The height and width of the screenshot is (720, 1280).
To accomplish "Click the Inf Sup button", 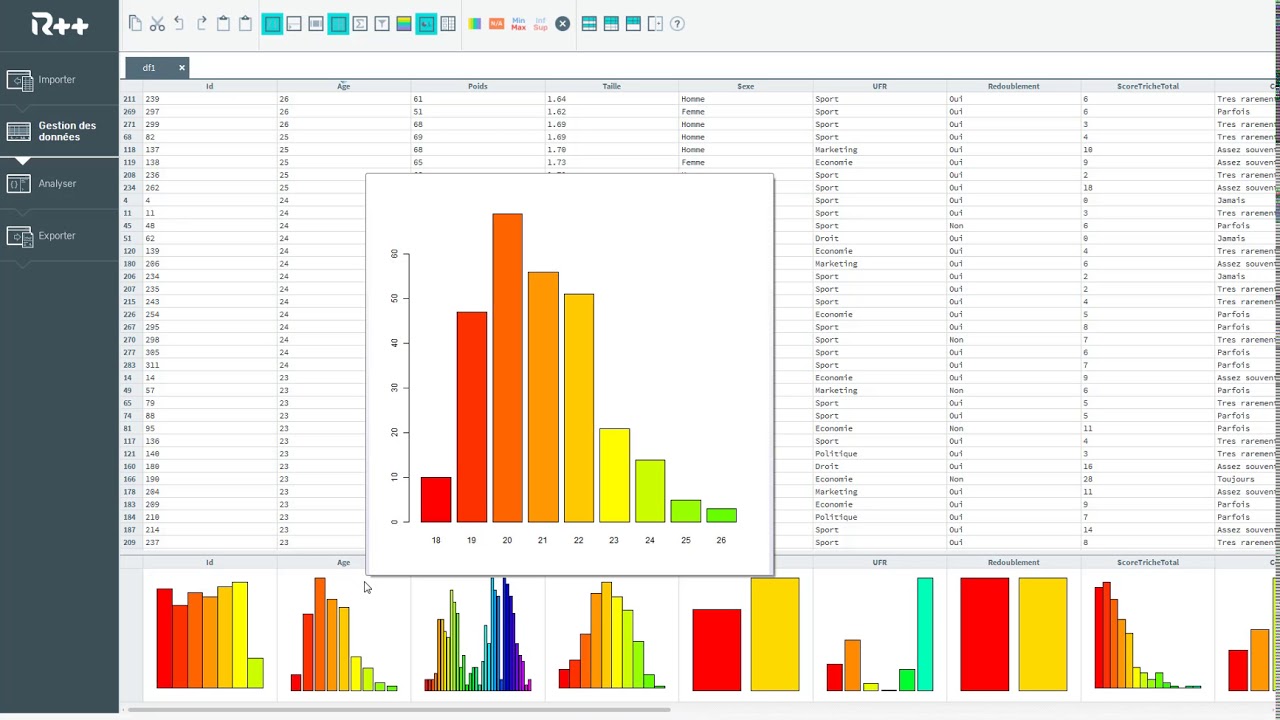I will point(540,24).
